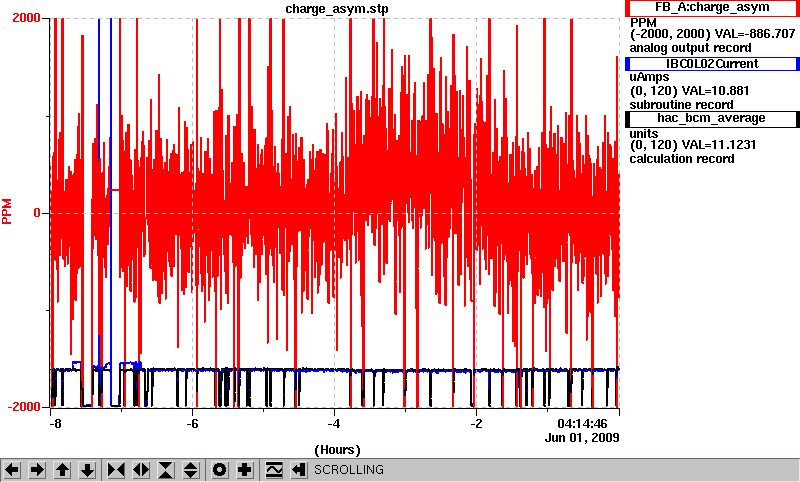The width and height of the screenshot is (800, 482).
Task: Select the IBC0L02Current curve in the legend
Action: pyautogui.click(x=712, y=64)
